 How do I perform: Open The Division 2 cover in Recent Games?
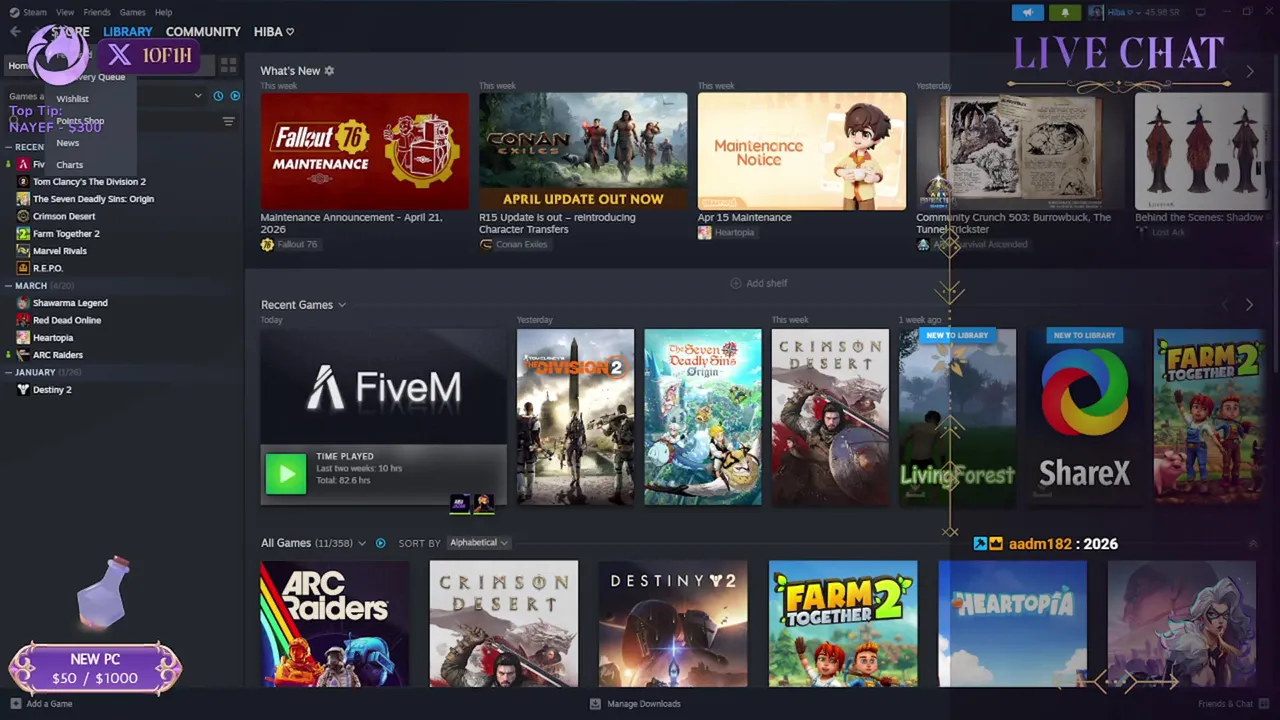pyautogui.click(x=575, y=417)
